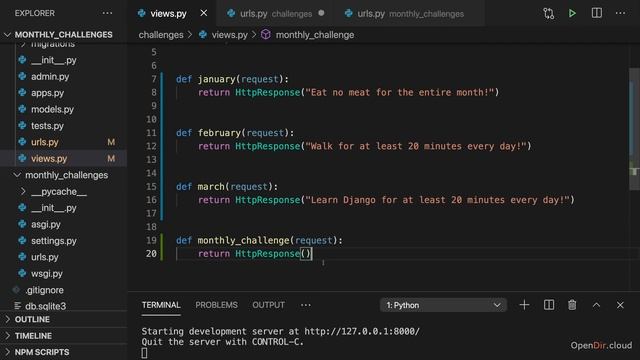Expand the TIMELINE section
Screen dimensions: 640x360
tap(63, 336)
